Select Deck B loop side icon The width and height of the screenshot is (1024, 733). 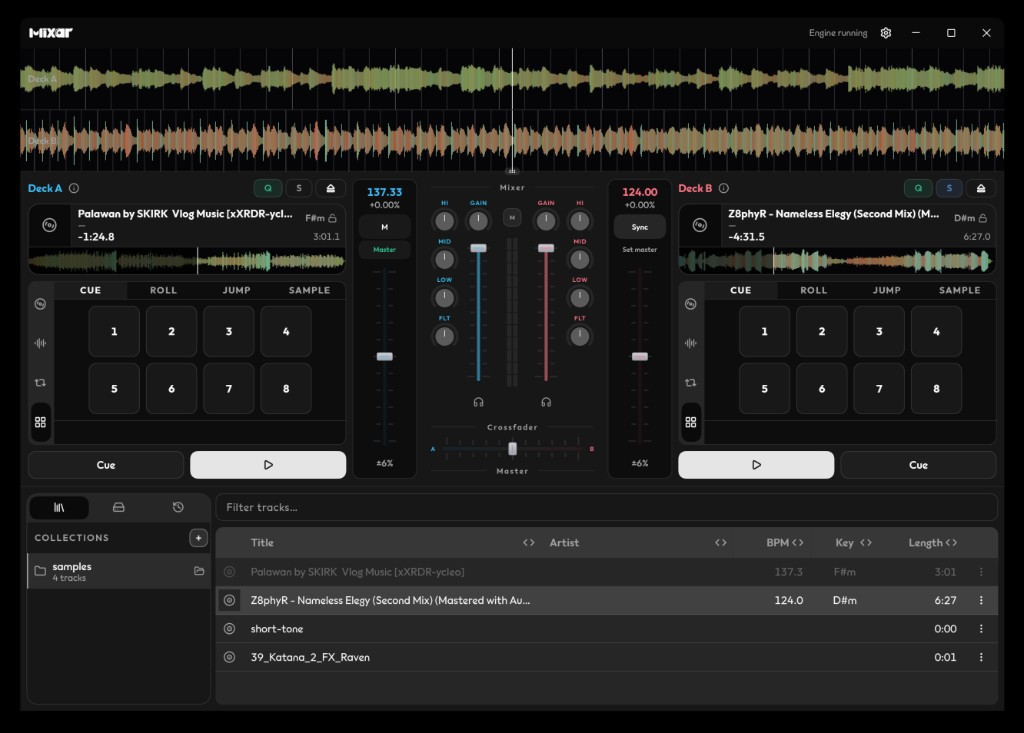coord(690,383)
